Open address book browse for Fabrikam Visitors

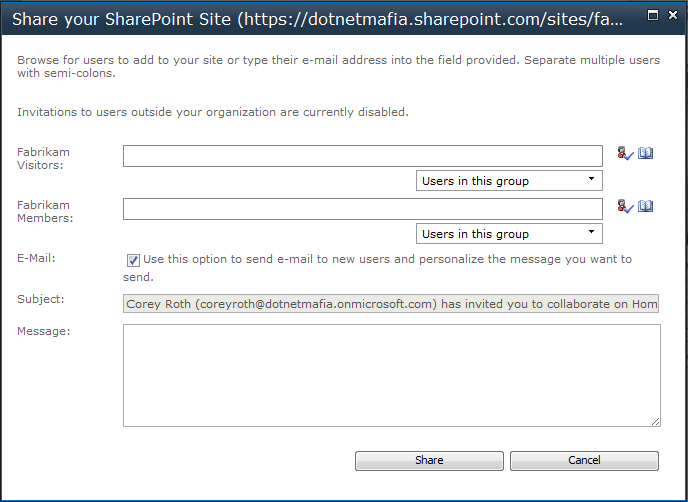[x=645, y=153]
